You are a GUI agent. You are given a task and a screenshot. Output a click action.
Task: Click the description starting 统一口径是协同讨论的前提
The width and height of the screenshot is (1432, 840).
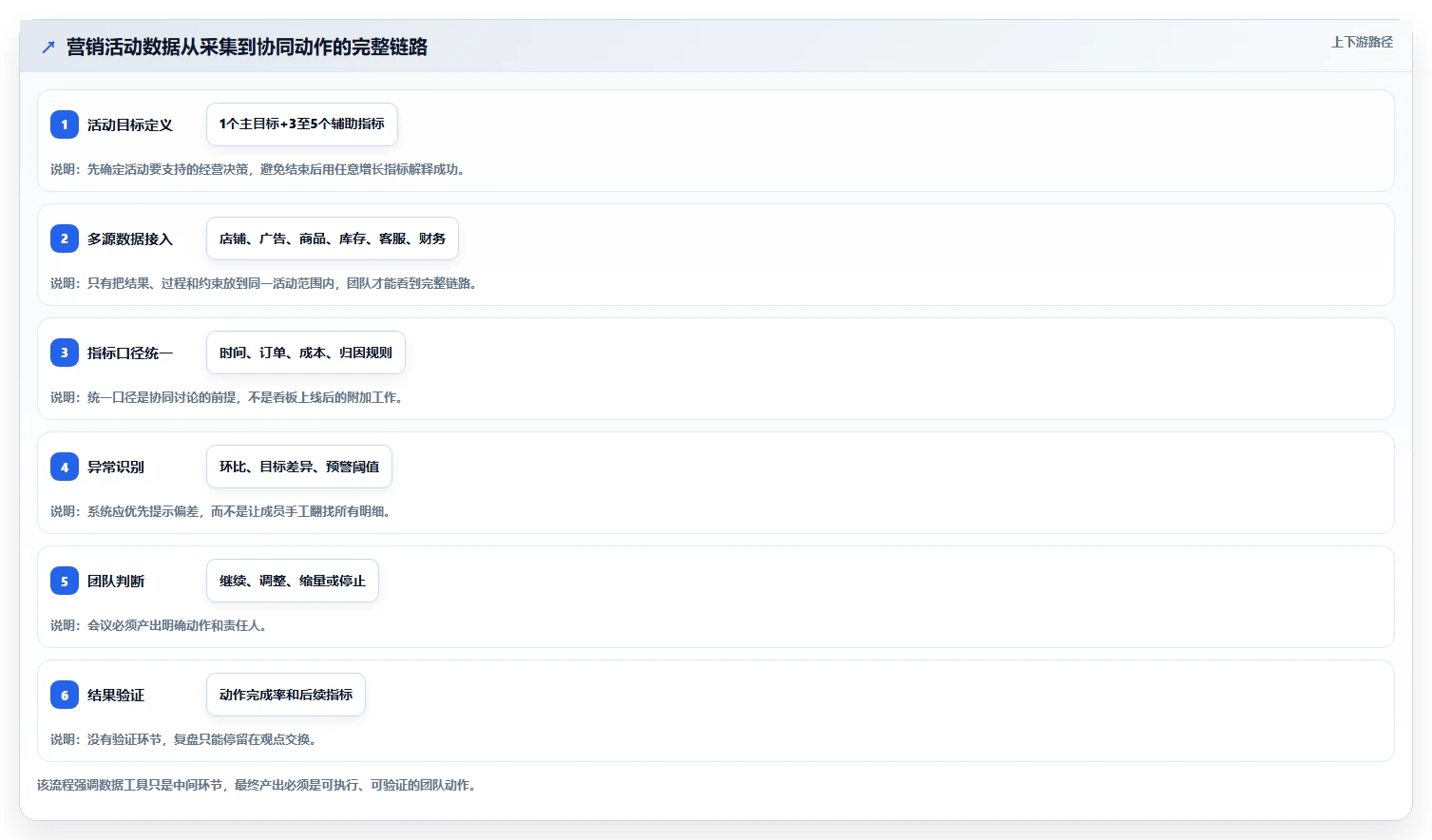coord(227,397)
